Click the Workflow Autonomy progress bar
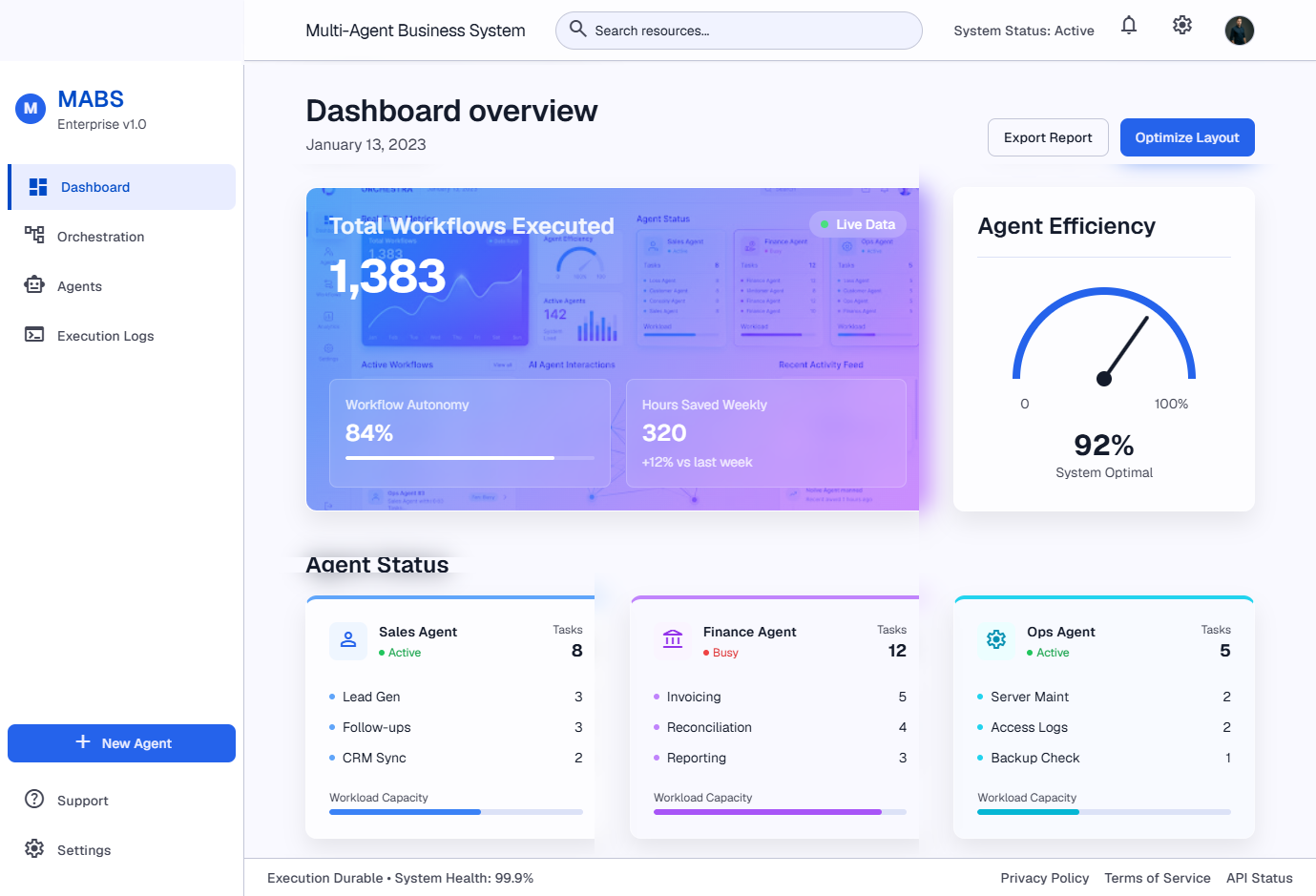Image resolution: width=1316 pixels, height=896 pixels. 470,458
